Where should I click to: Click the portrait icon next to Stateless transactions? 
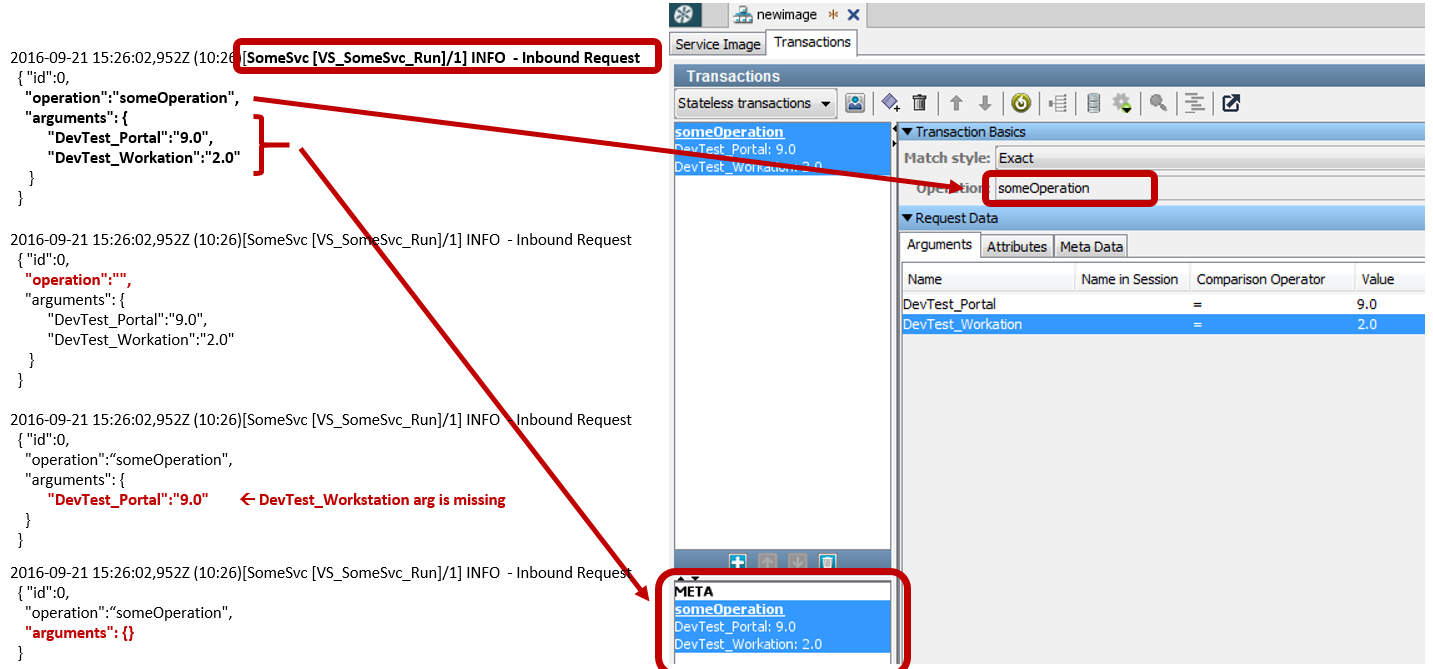tap(855, 103)
